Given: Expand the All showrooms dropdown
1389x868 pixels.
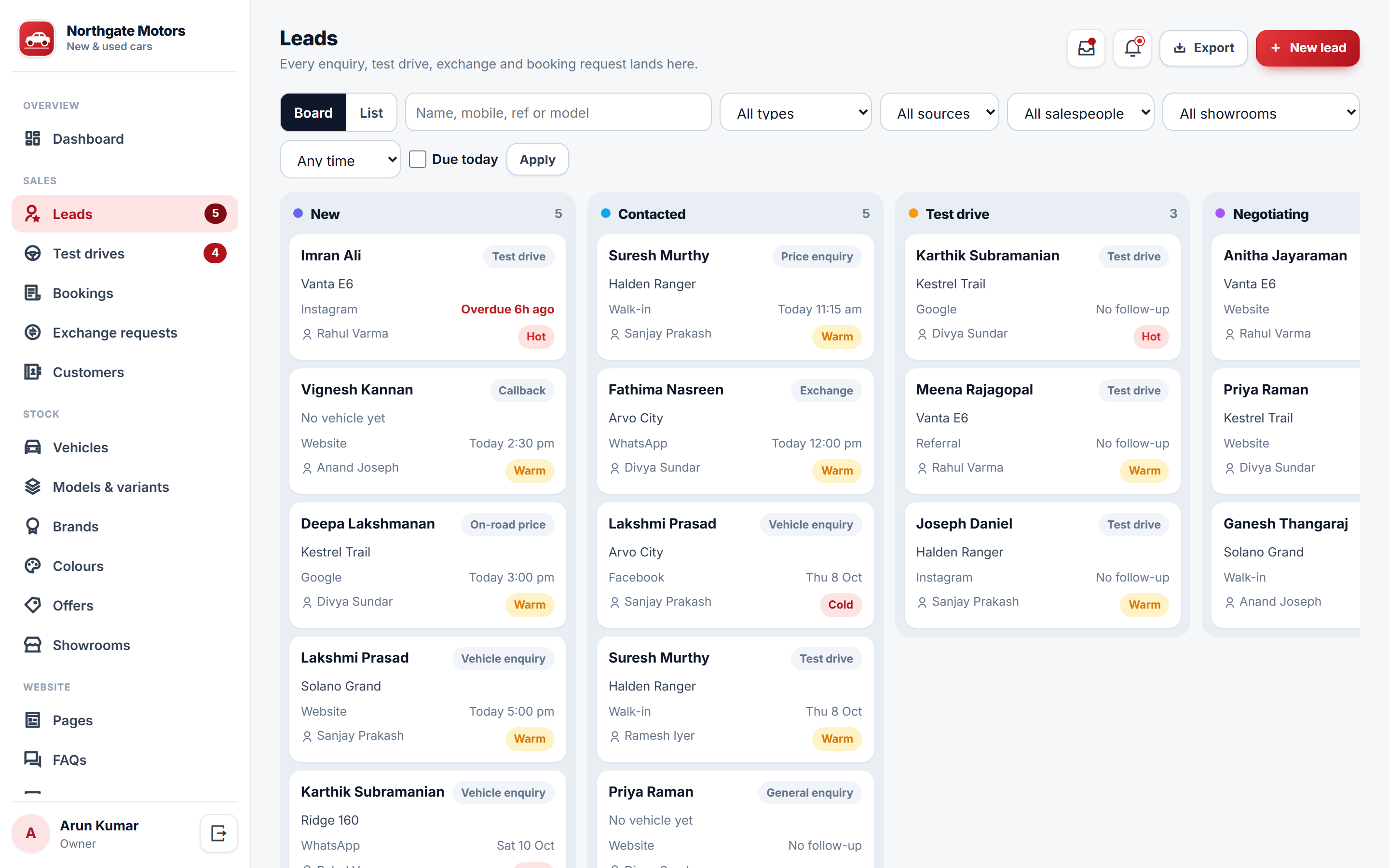Looking at the screenshot, I should click(x=1261, y=112).
